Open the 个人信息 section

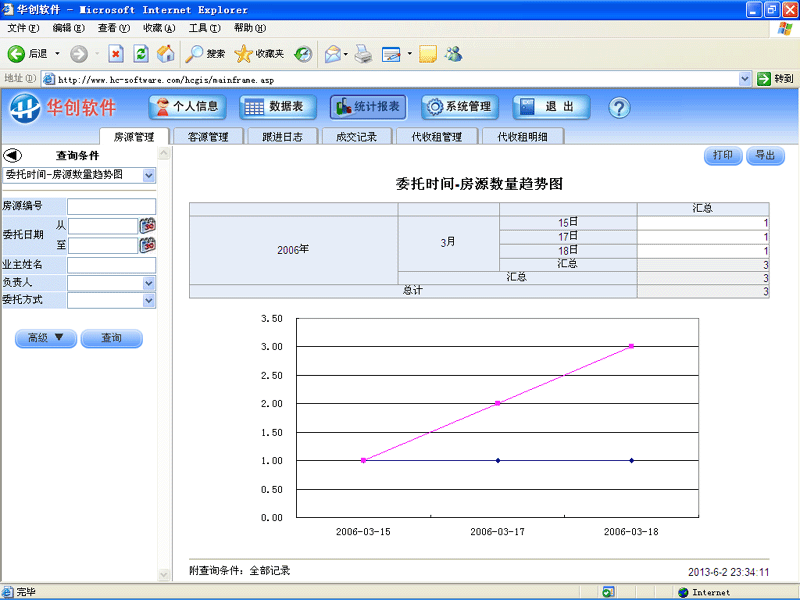pos(187,107)
